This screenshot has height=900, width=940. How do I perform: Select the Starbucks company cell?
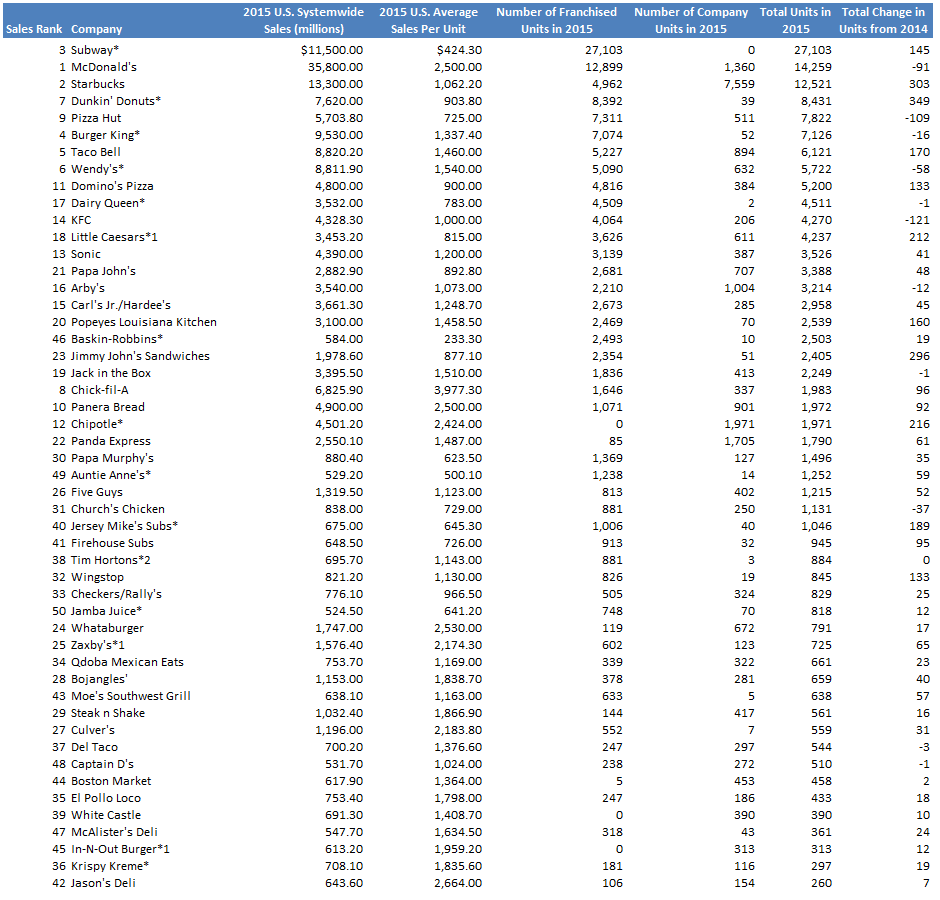[x=98, y=84]
